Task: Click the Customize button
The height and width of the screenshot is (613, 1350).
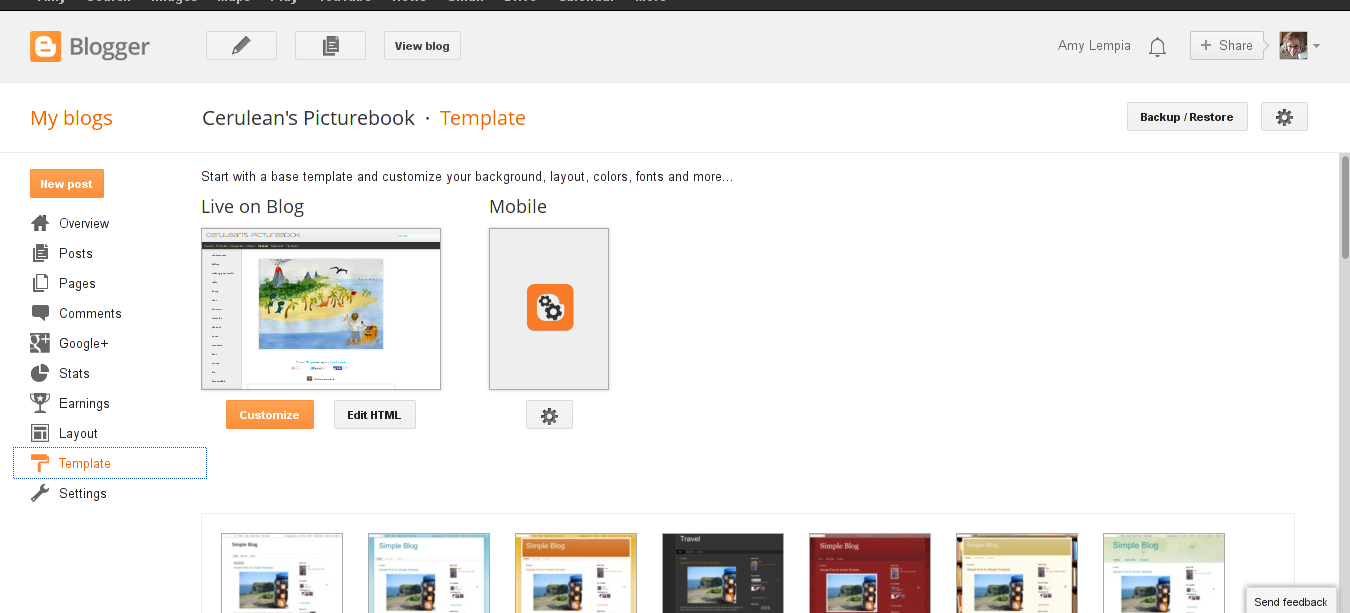Action: [x=269, y=413]
